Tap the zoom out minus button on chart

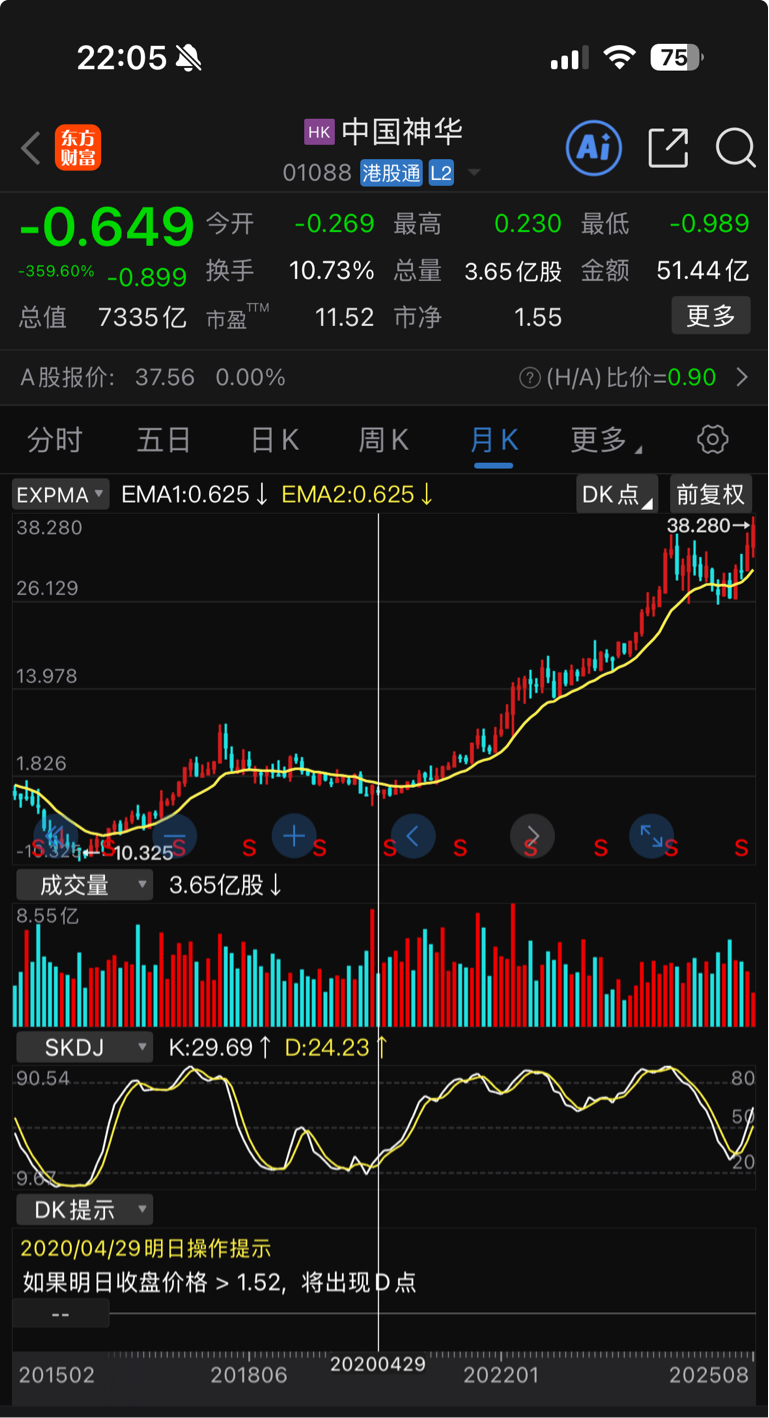coord(175,835)
